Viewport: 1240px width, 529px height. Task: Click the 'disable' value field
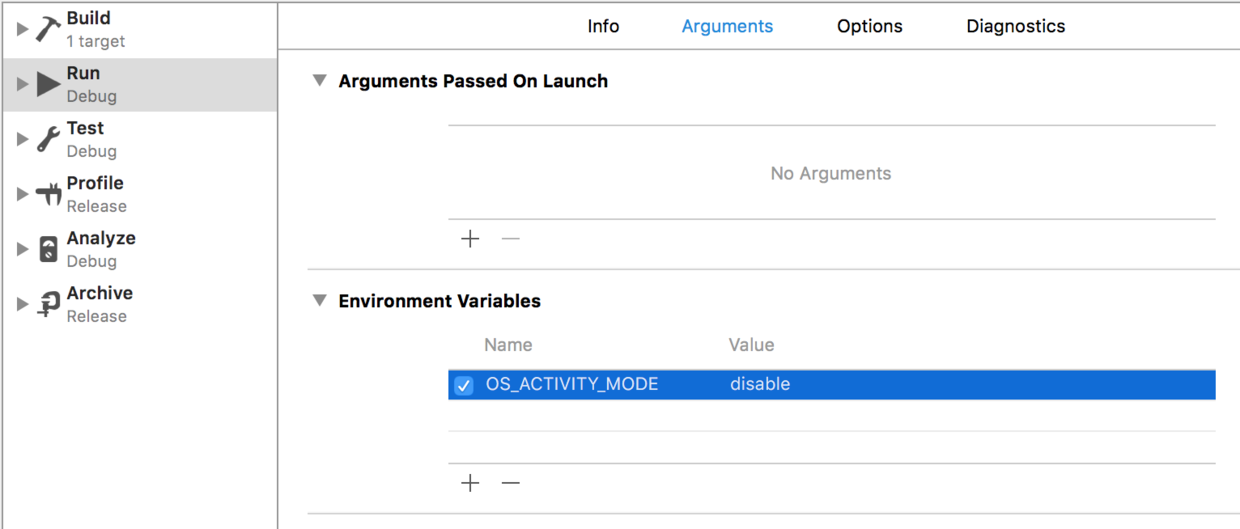coord(760,385)
